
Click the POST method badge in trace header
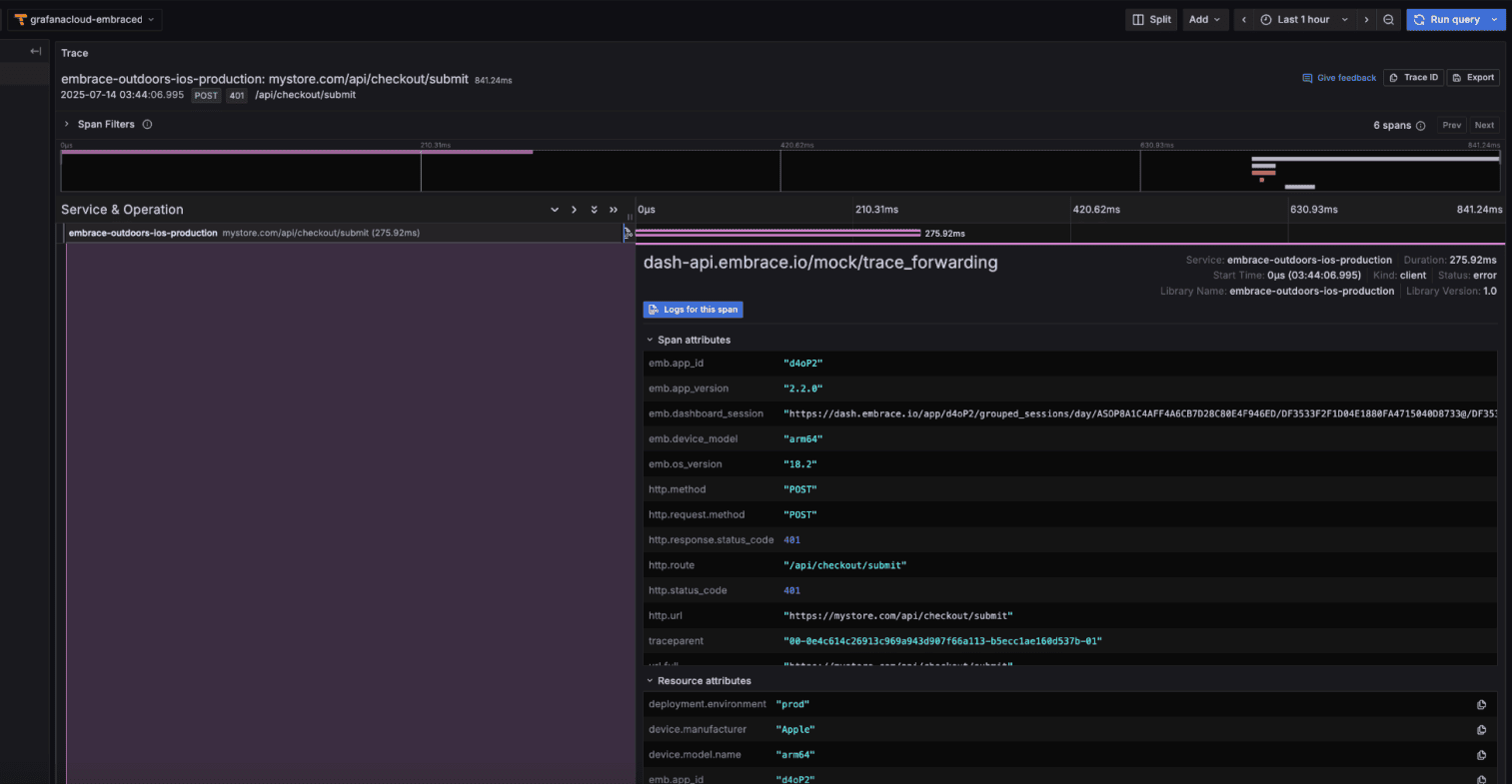click(206, 96)
